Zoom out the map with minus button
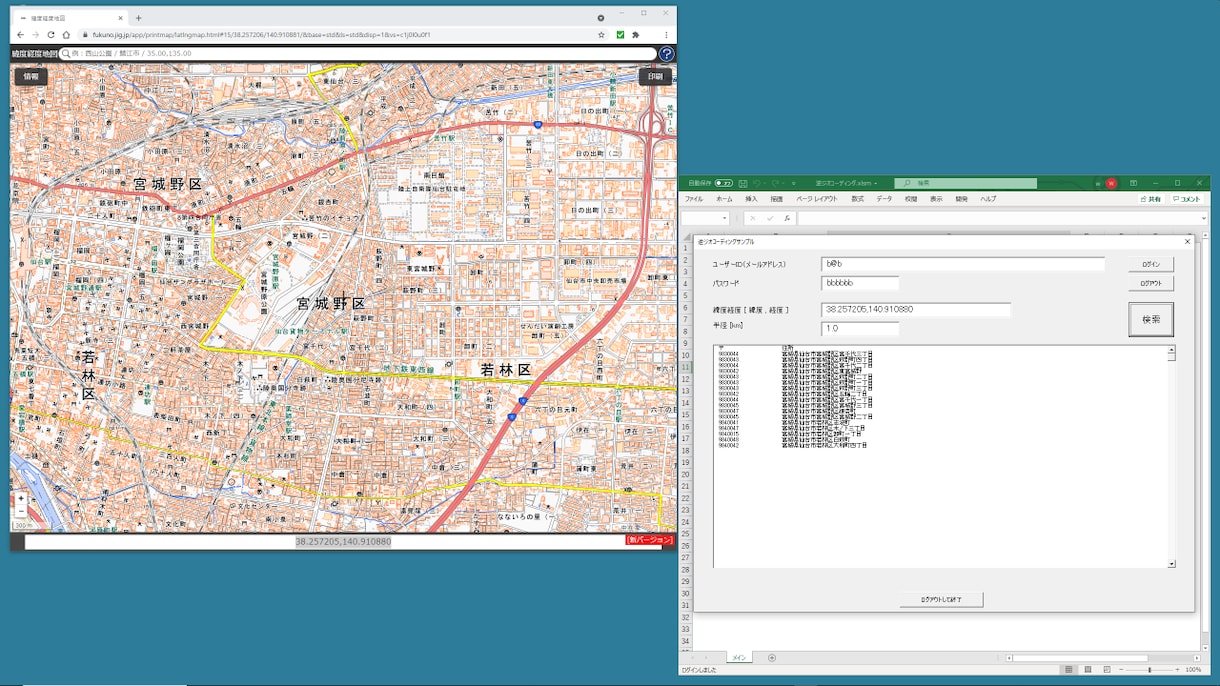1220x686 pixels. click(x=21, y=510)
